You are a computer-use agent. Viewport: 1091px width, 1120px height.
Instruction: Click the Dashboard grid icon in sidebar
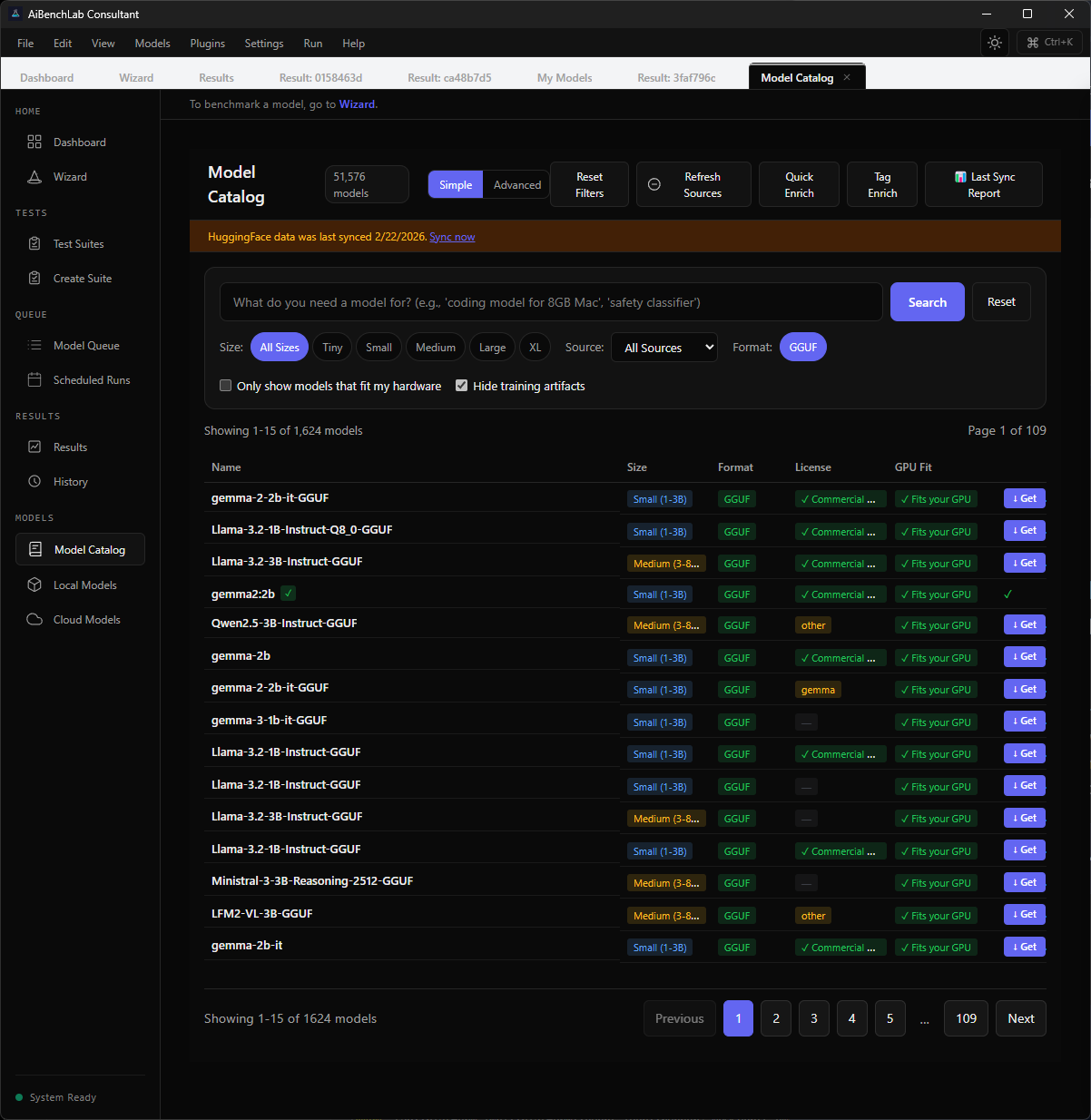click(x=34, y=142)
